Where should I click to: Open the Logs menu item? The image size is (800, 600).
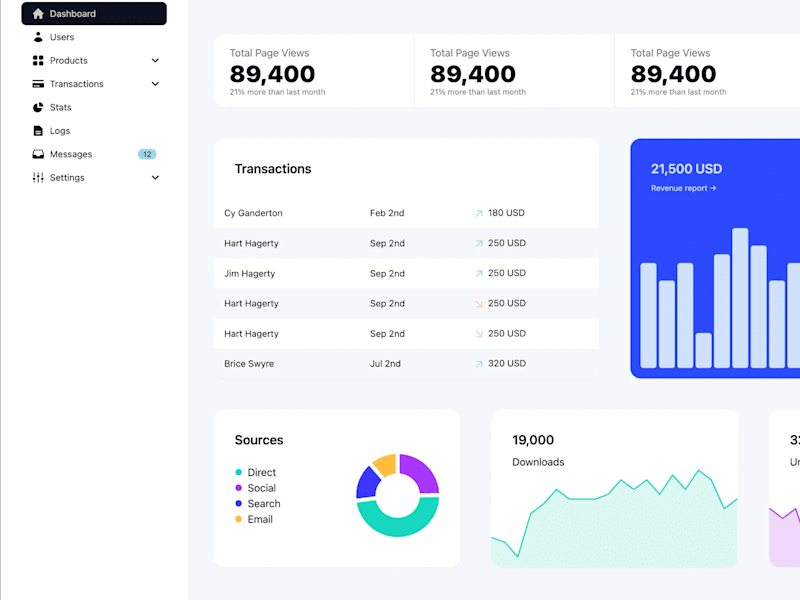(94, 131)
